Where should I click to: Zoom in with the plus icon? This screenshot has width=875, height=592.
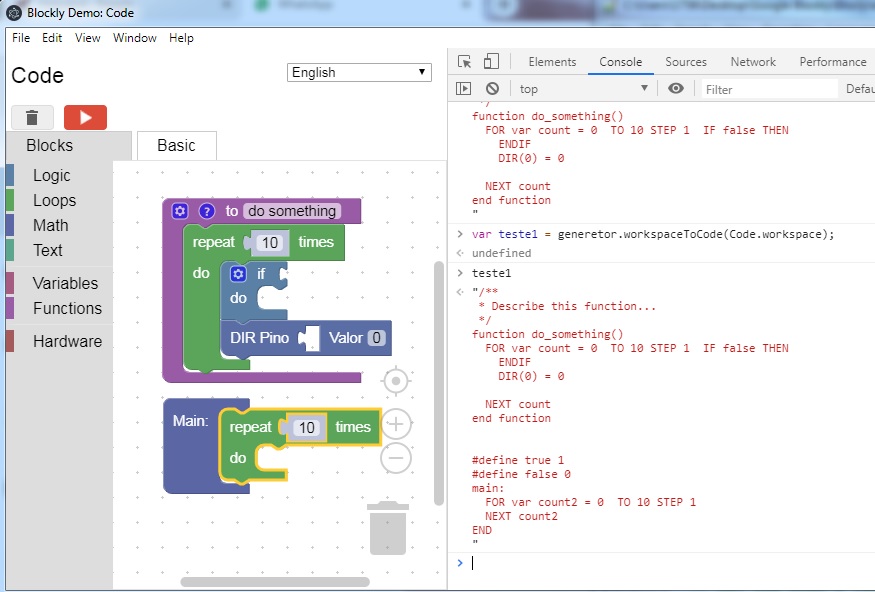pos(397,424)
